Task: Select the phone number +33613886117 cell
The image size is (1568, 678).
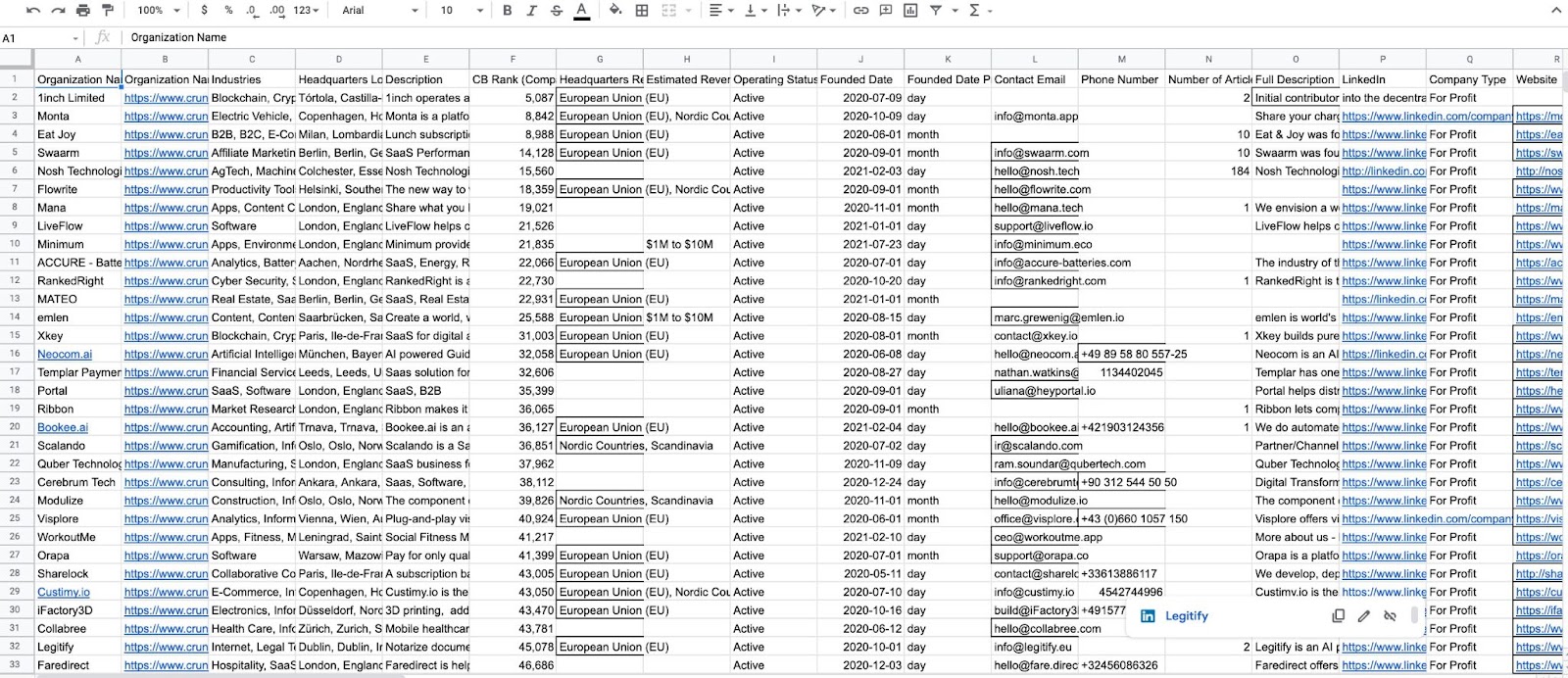Action: 1121,574
